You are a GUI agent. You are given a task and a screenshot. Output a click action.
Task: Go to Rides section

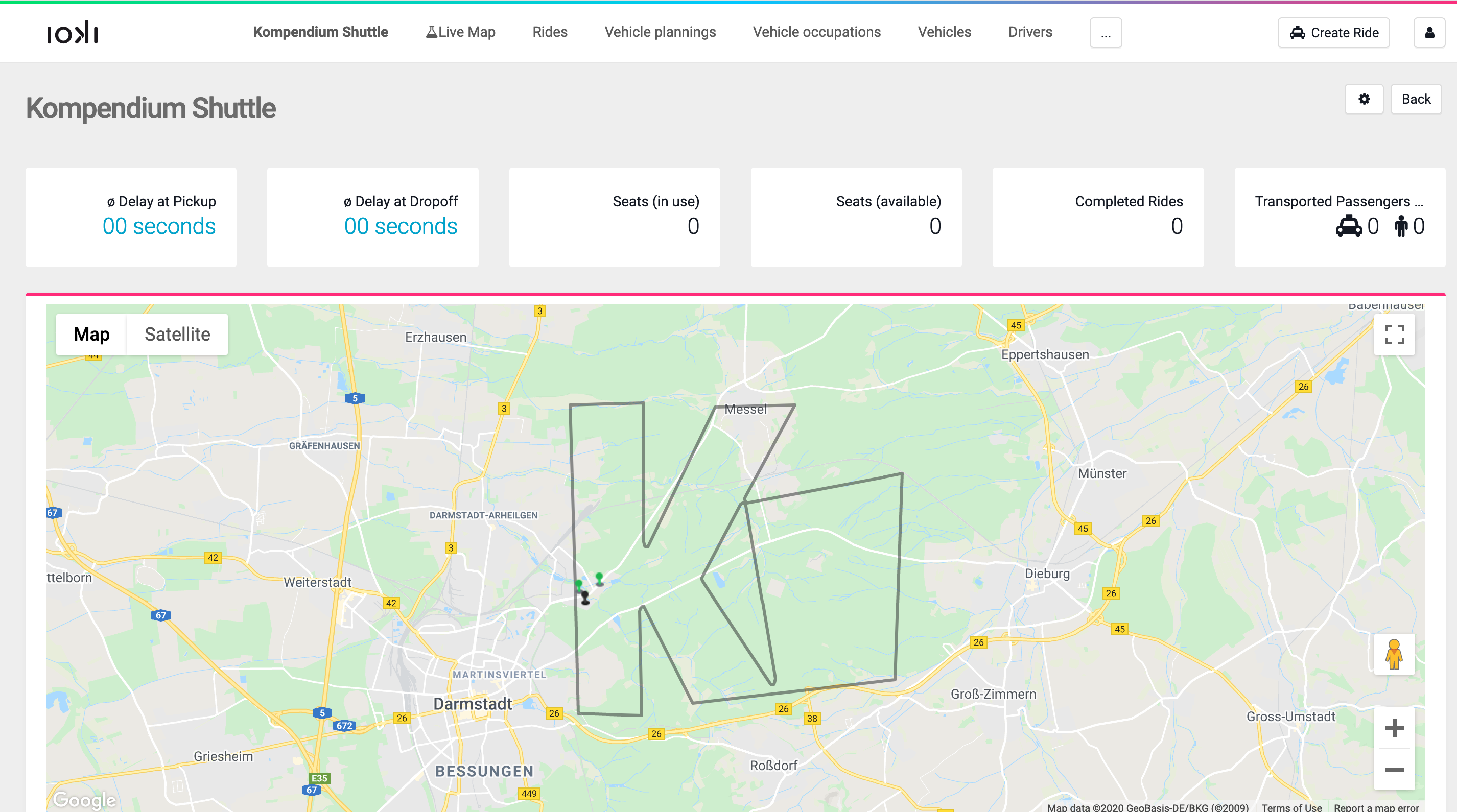550,32
